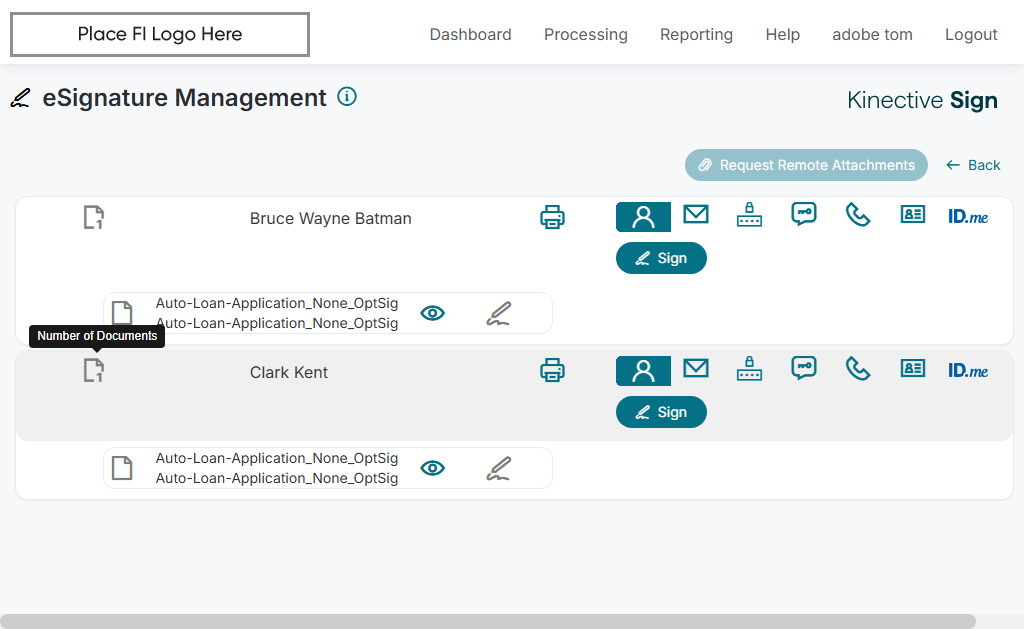Screen dimensions: 1024x629
Task: Preview Bruce Wayne Batman's Auto-Loan-Application document
Action: [x=432, y=313]
